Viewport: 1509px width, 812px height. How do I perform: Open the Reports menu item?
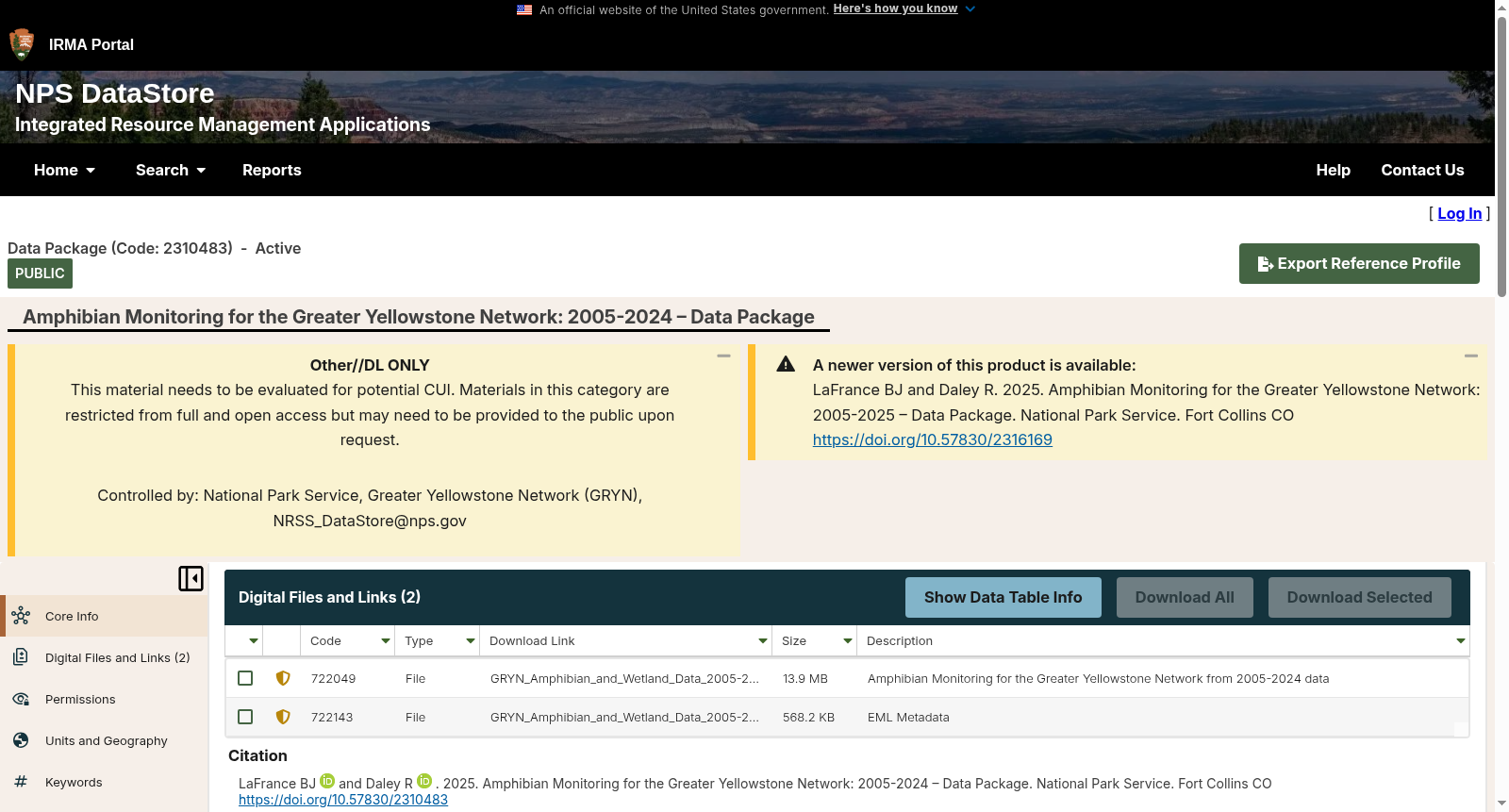pyautogui.click(x=272, y=170)
